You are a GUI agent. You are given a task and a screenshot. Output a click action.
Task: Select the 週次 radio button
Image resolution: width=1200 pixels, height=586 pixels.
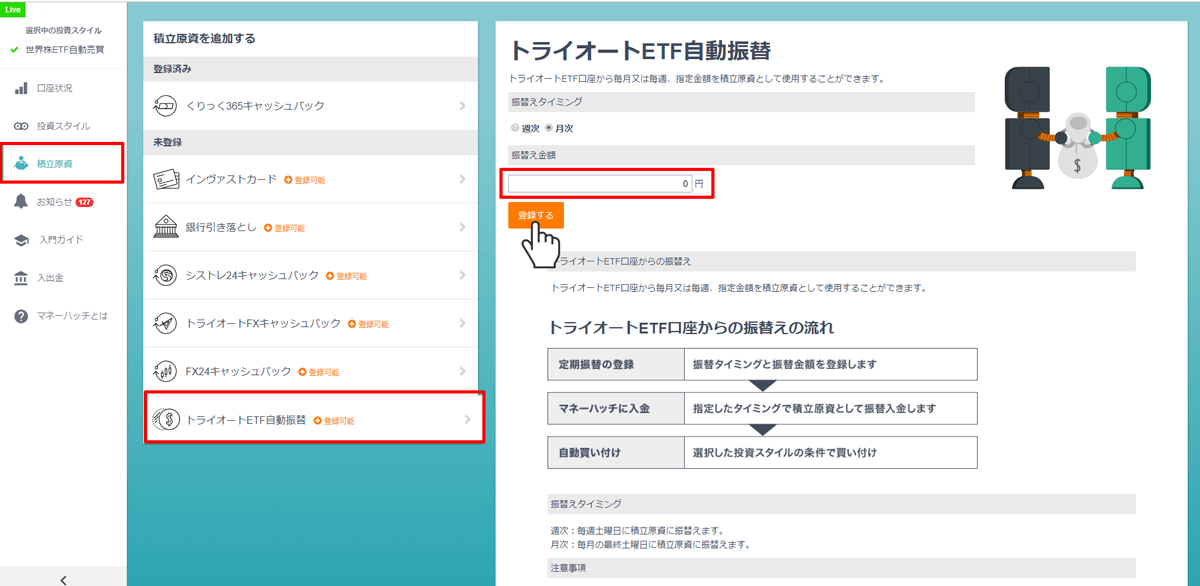point(515,128)
